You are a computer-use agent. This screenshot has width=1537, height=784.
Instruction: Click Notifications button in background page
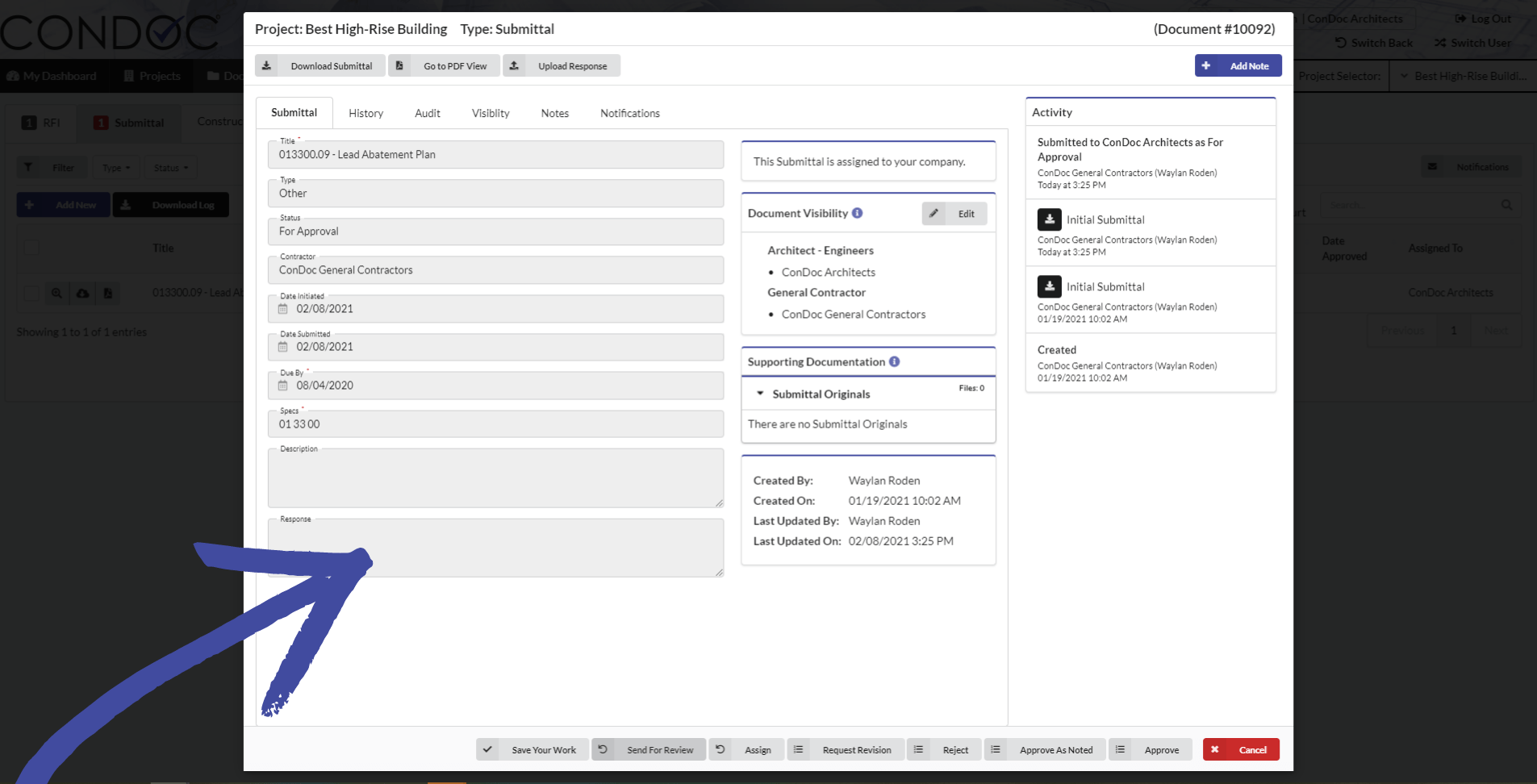(1472, 167)
